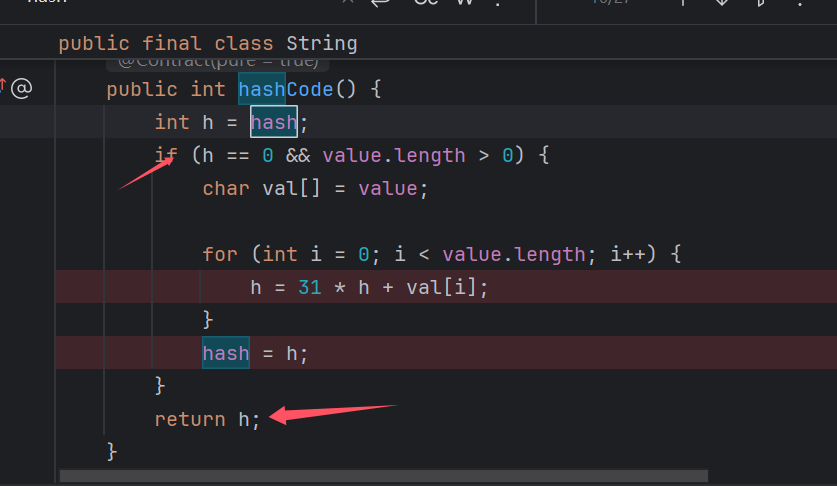Viewport: 837px width, 486px height.
Task: Click 'val[i]' in the hash computation line
Action: coord(441,287)
